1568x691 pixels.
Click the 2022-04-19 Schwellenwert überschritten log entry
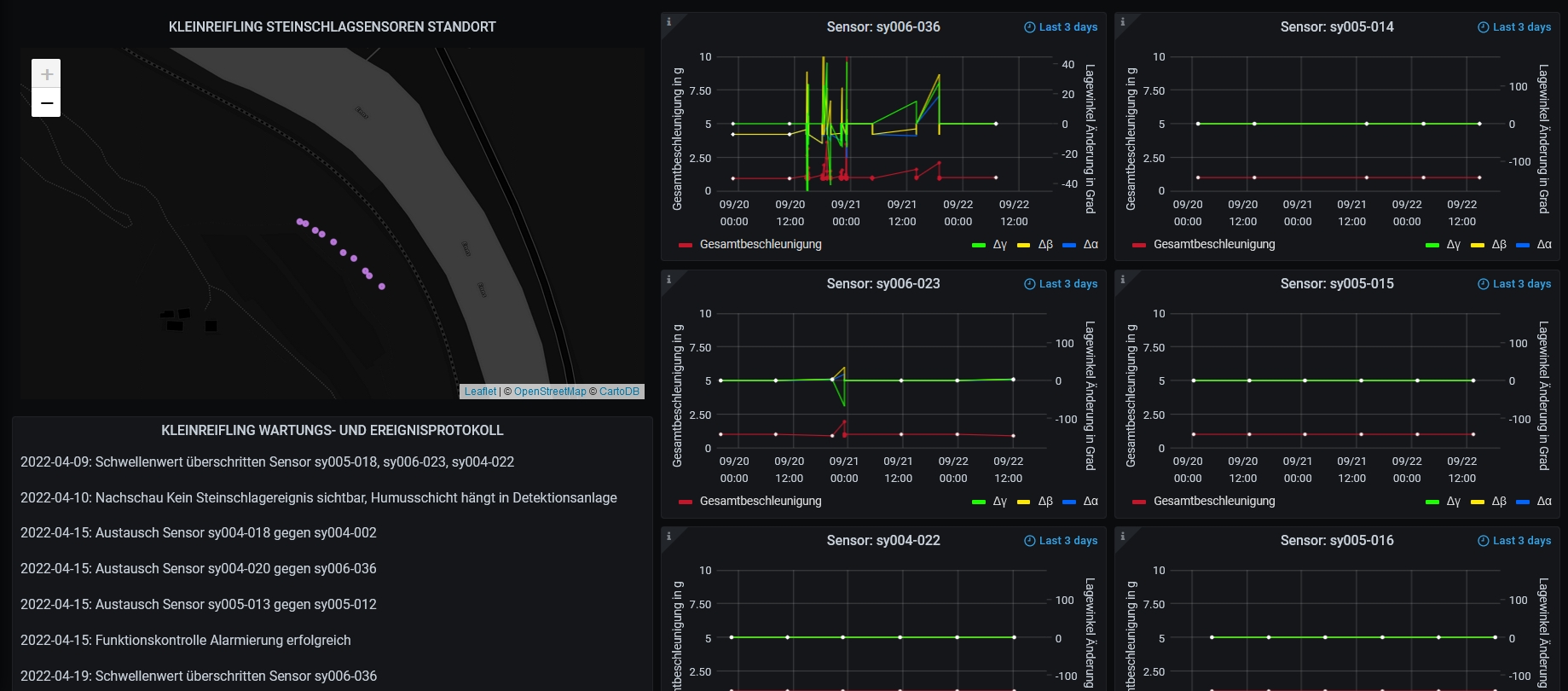199,676
